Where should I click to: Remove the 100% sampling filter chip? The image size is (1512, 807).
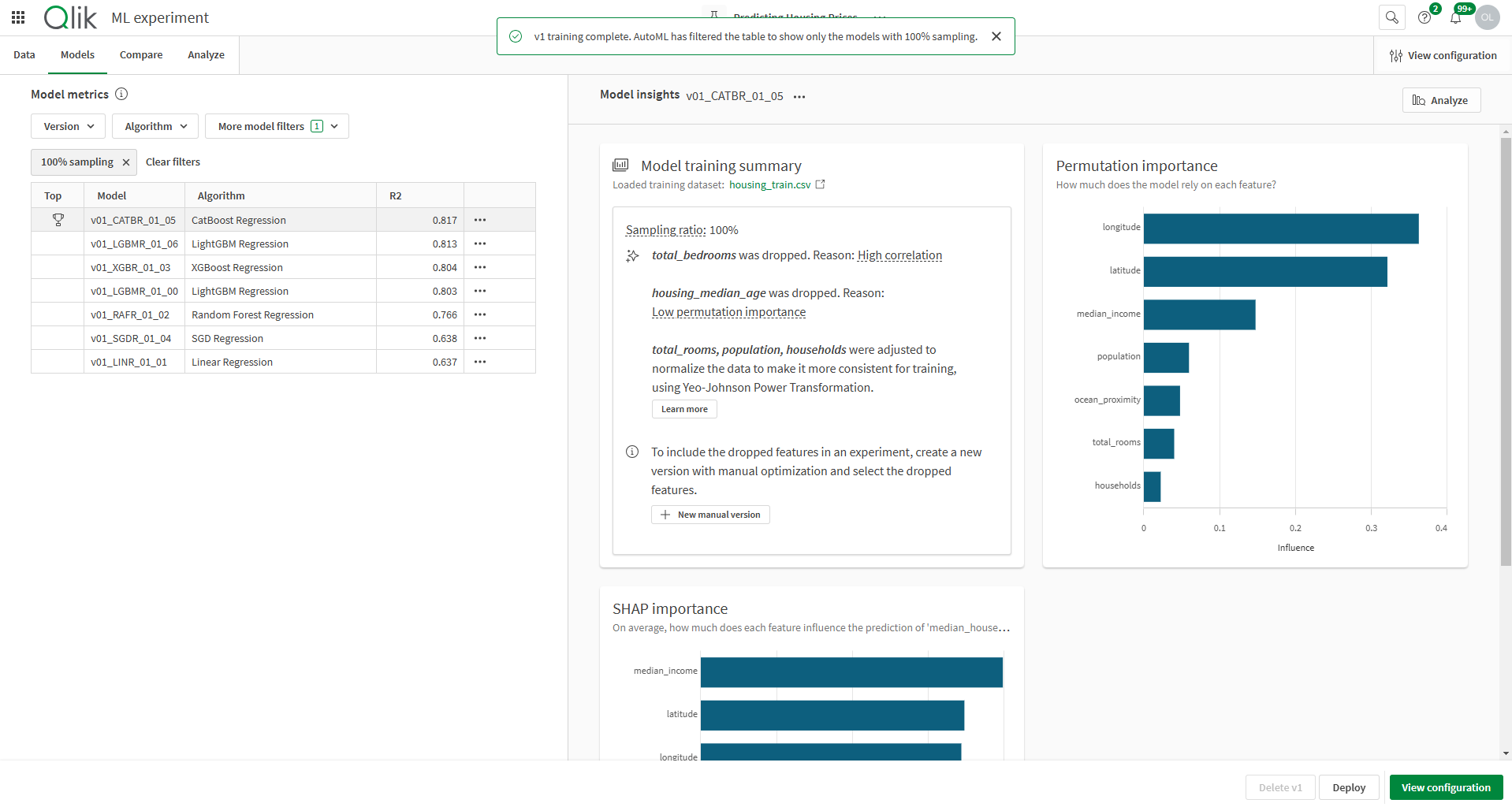[125, 162]
